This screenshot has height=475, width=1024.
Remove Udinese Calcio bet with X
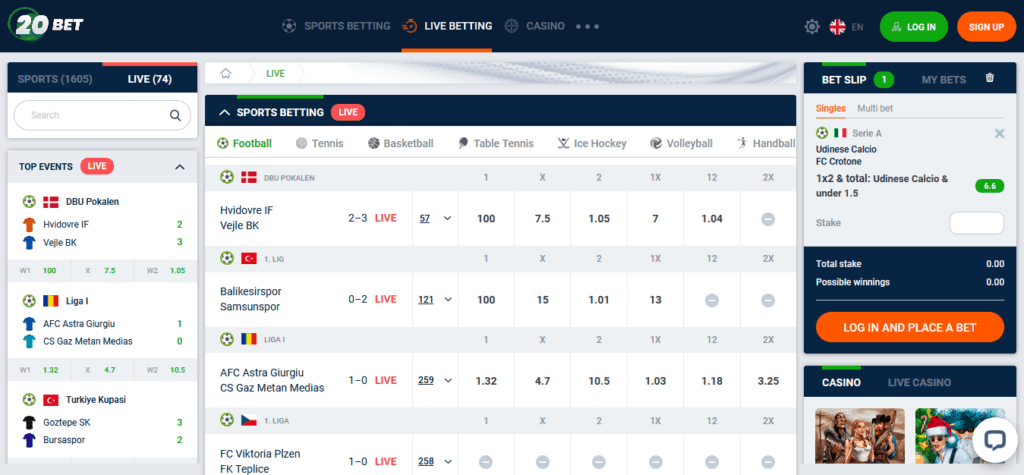click(x=999, y=133)
